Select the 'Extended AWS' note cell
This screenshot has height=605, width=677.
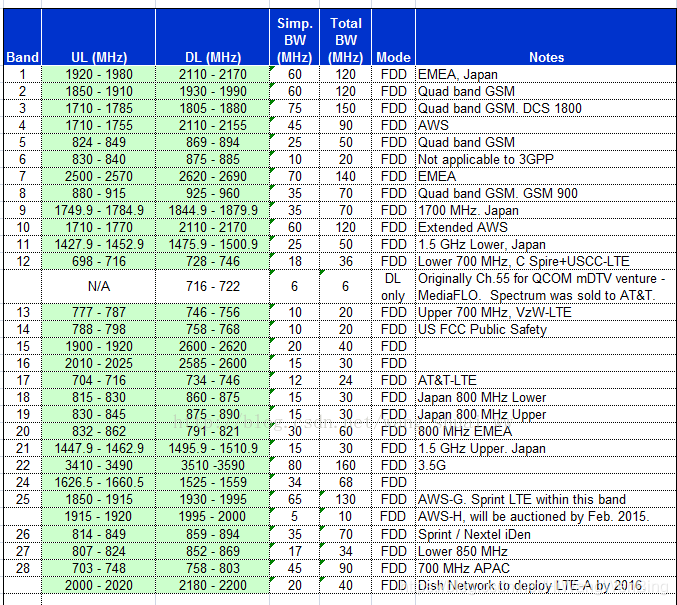[546, 227]
